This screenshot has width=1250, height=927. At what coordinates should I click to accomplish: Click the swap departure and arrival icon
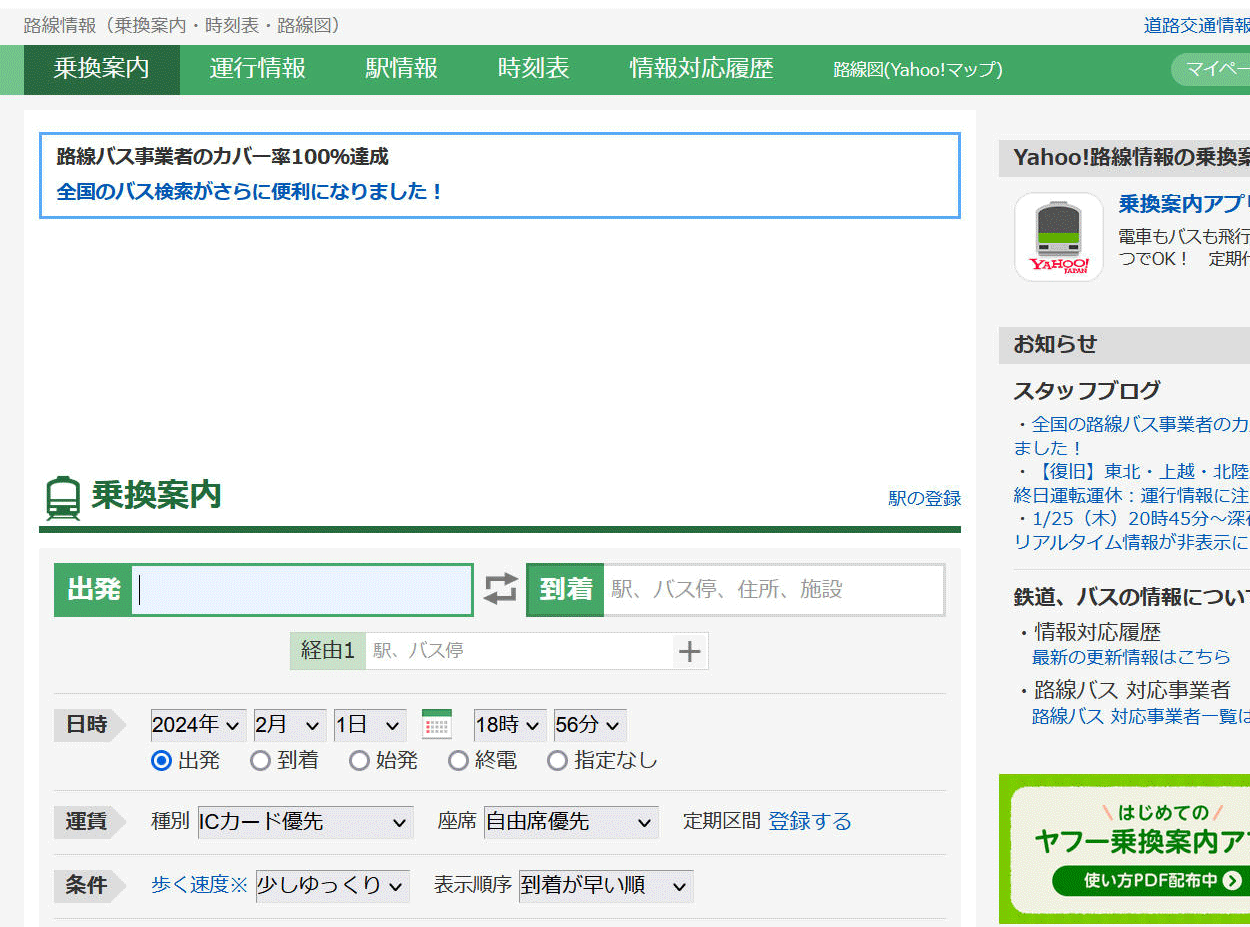(x=500, y=589)
